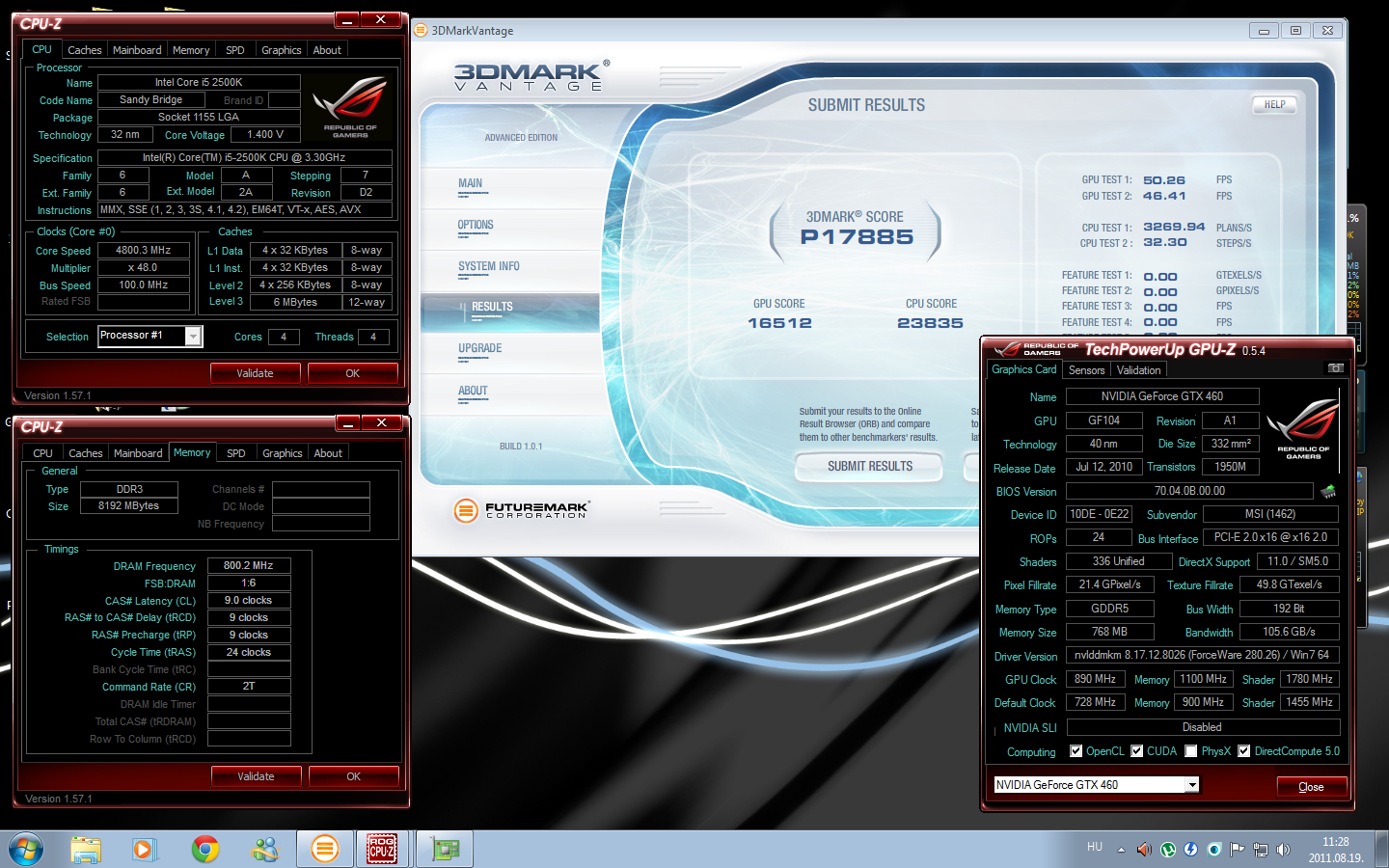Click the Close button in GPU-Z
This screenshot has height=868, width=1389.
coord(1311,787)
